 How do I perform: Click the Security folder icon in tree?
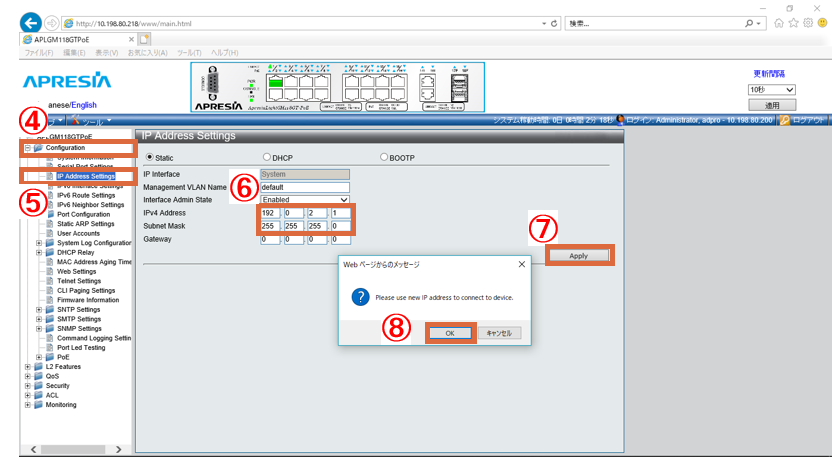click(x=38, y=385)
